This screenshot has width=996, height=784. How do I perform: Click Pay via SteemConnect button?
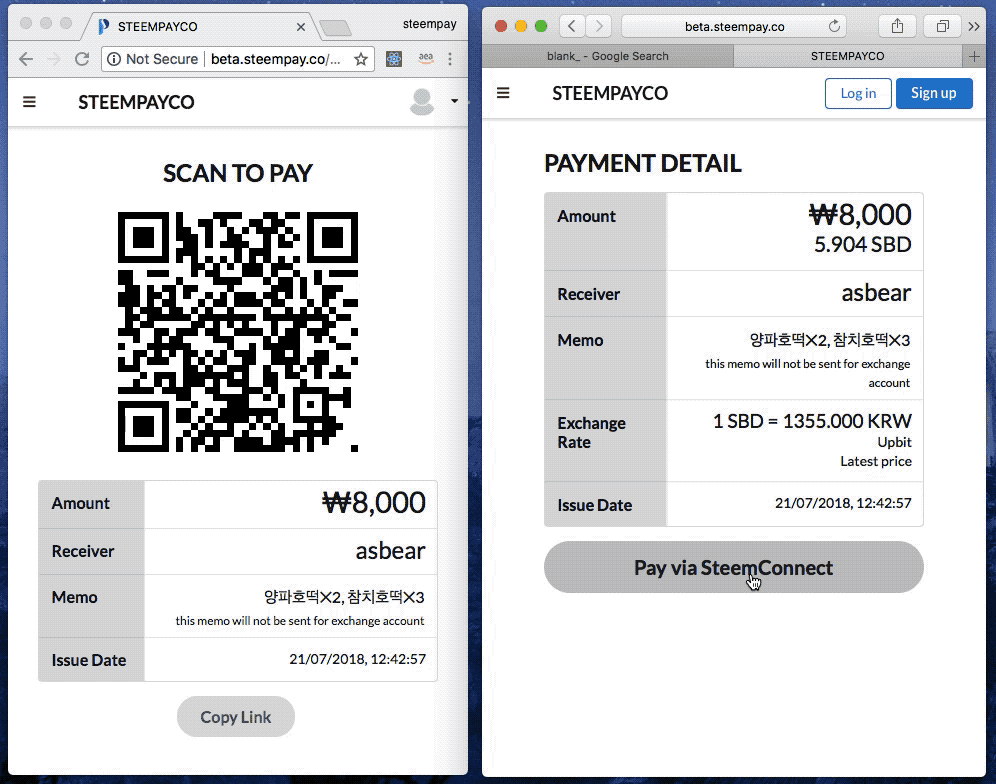[734, 567]
